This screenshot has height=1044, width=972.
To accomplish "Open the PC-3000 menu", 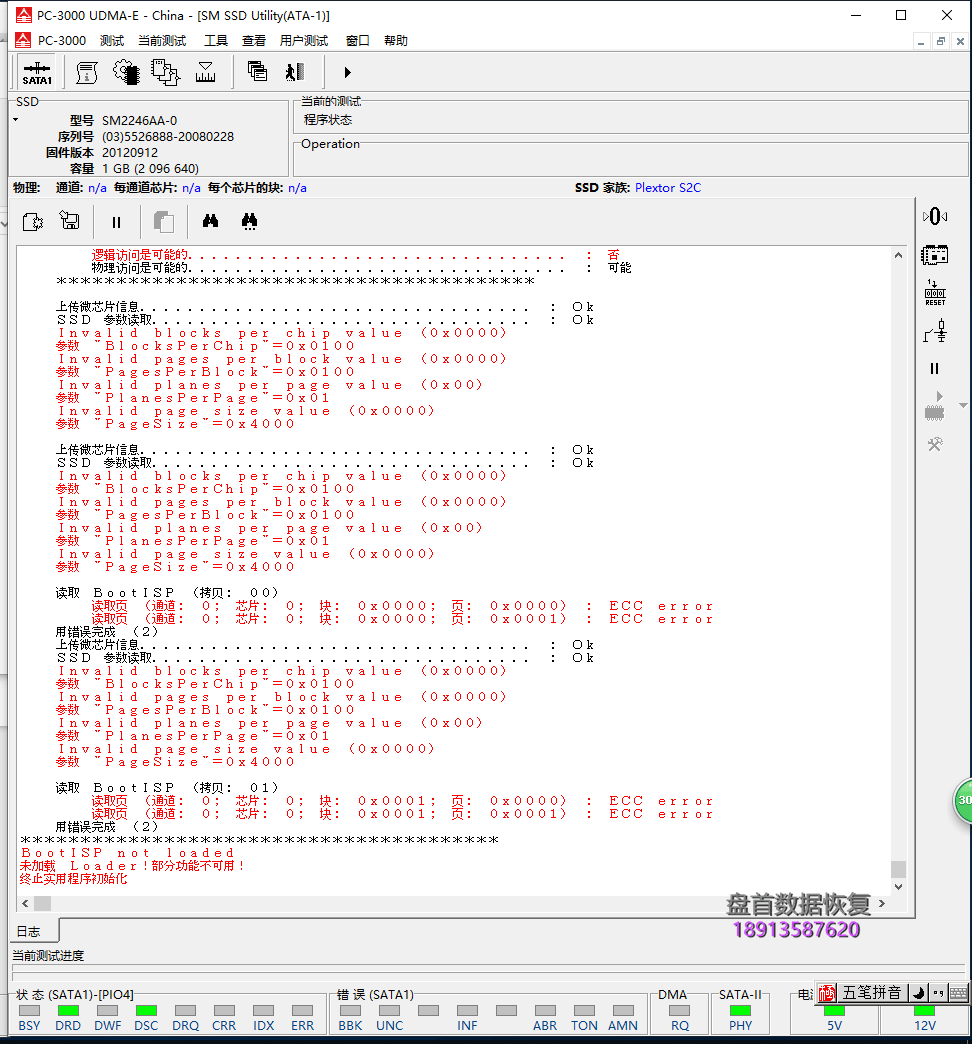I will [x=62, y=41].
